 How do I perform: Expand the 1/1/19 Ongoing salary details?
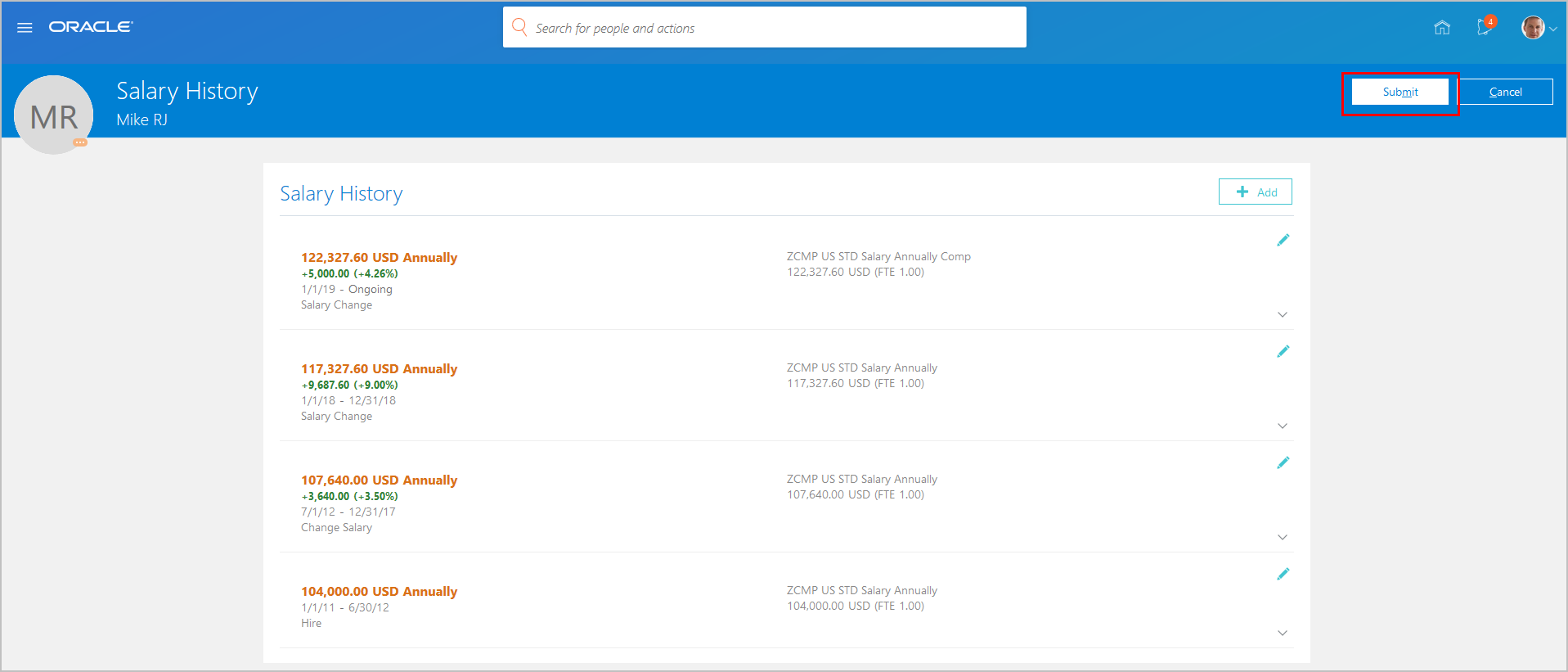[x=1283, y=314]
